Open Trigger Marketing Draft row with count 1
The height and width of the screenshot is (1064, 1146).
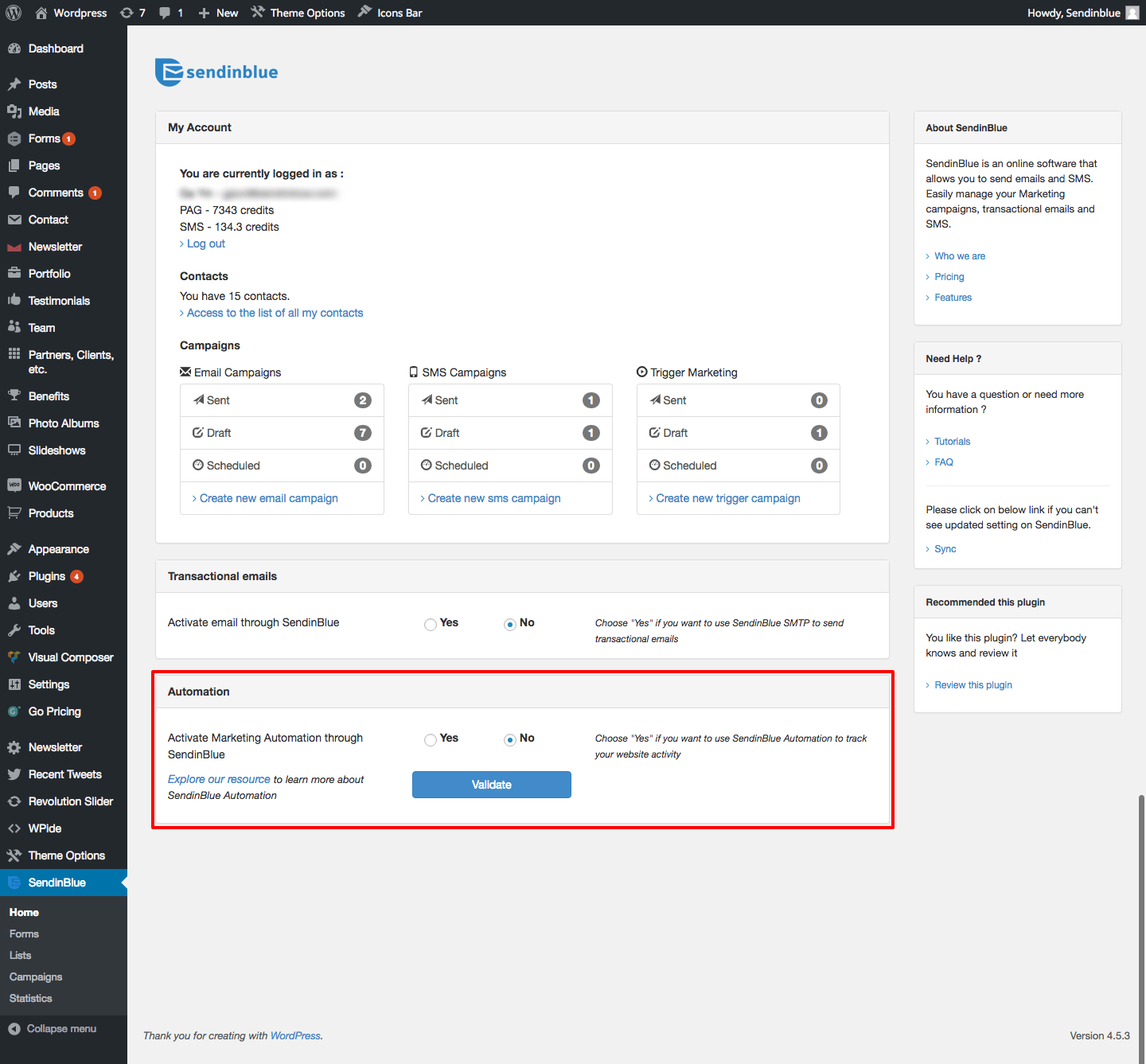click(x=739, y=433)
